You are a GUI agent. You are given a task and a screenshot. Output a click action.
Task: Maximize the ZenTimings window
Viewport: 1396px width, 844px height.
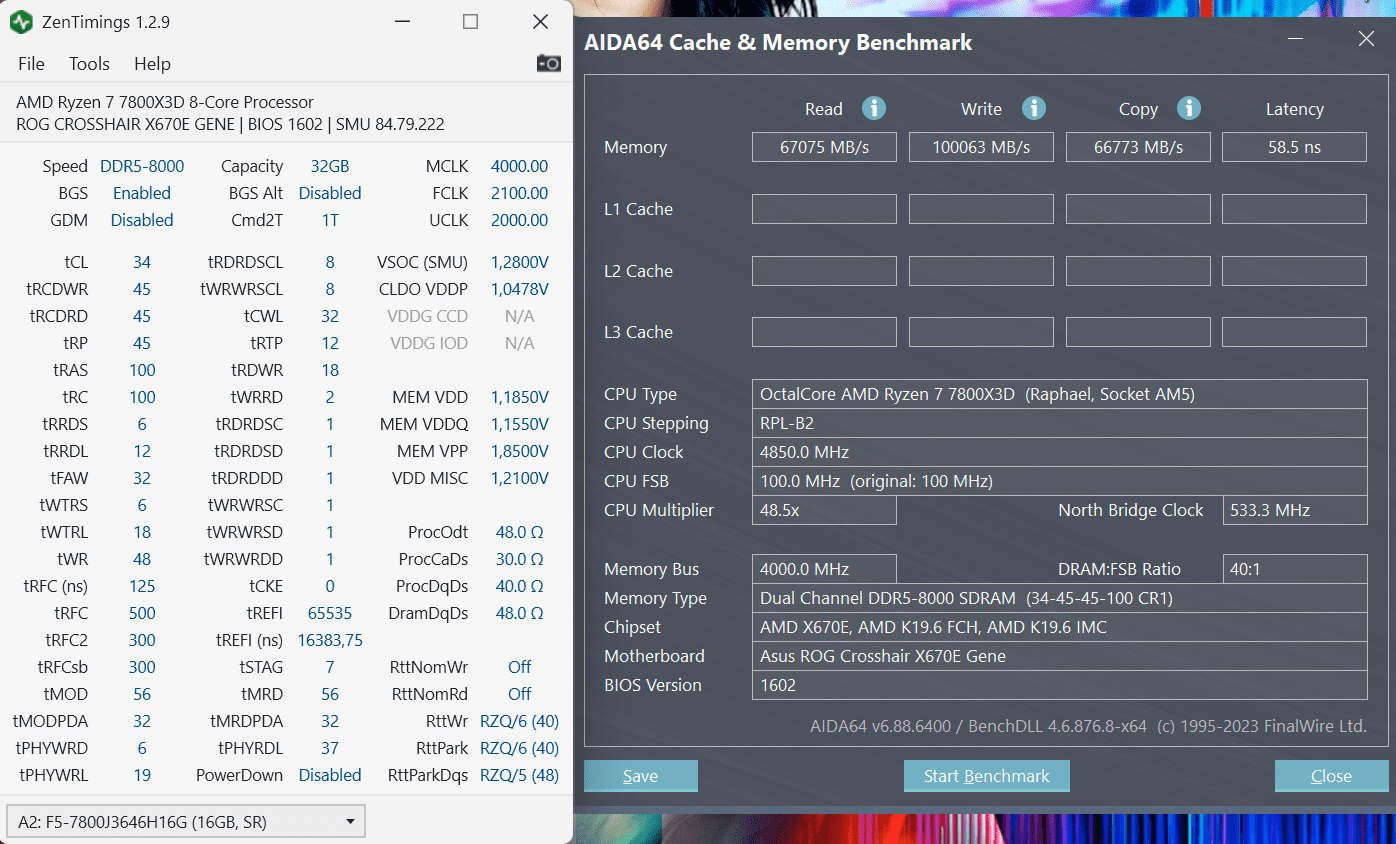pos(471,22)
